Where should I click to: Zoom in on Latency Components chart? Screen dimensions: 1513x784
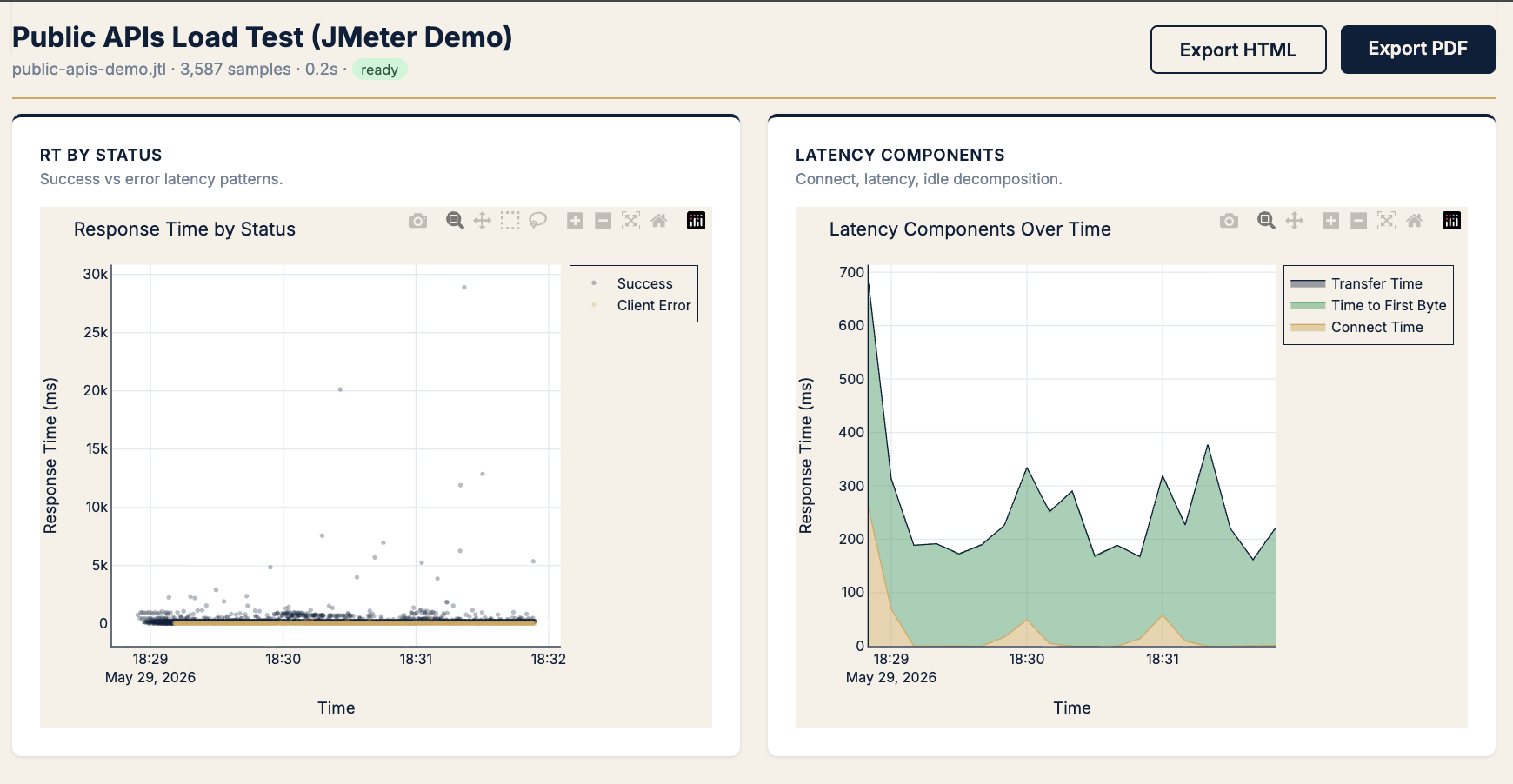(1330, 221)
